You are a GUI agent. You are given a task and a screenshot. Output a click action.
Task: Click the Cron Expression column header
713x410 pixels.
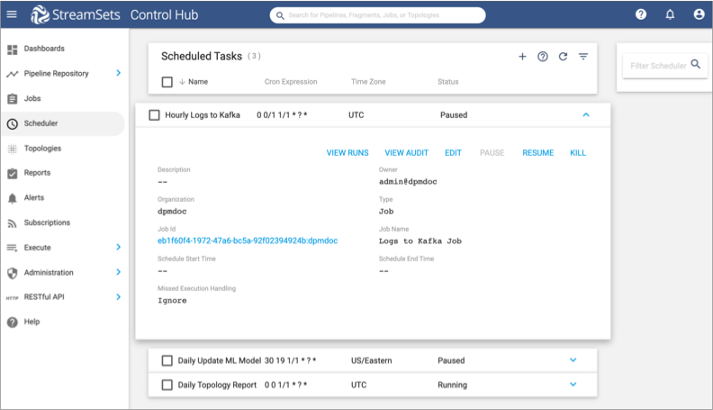tap(291, 82)
